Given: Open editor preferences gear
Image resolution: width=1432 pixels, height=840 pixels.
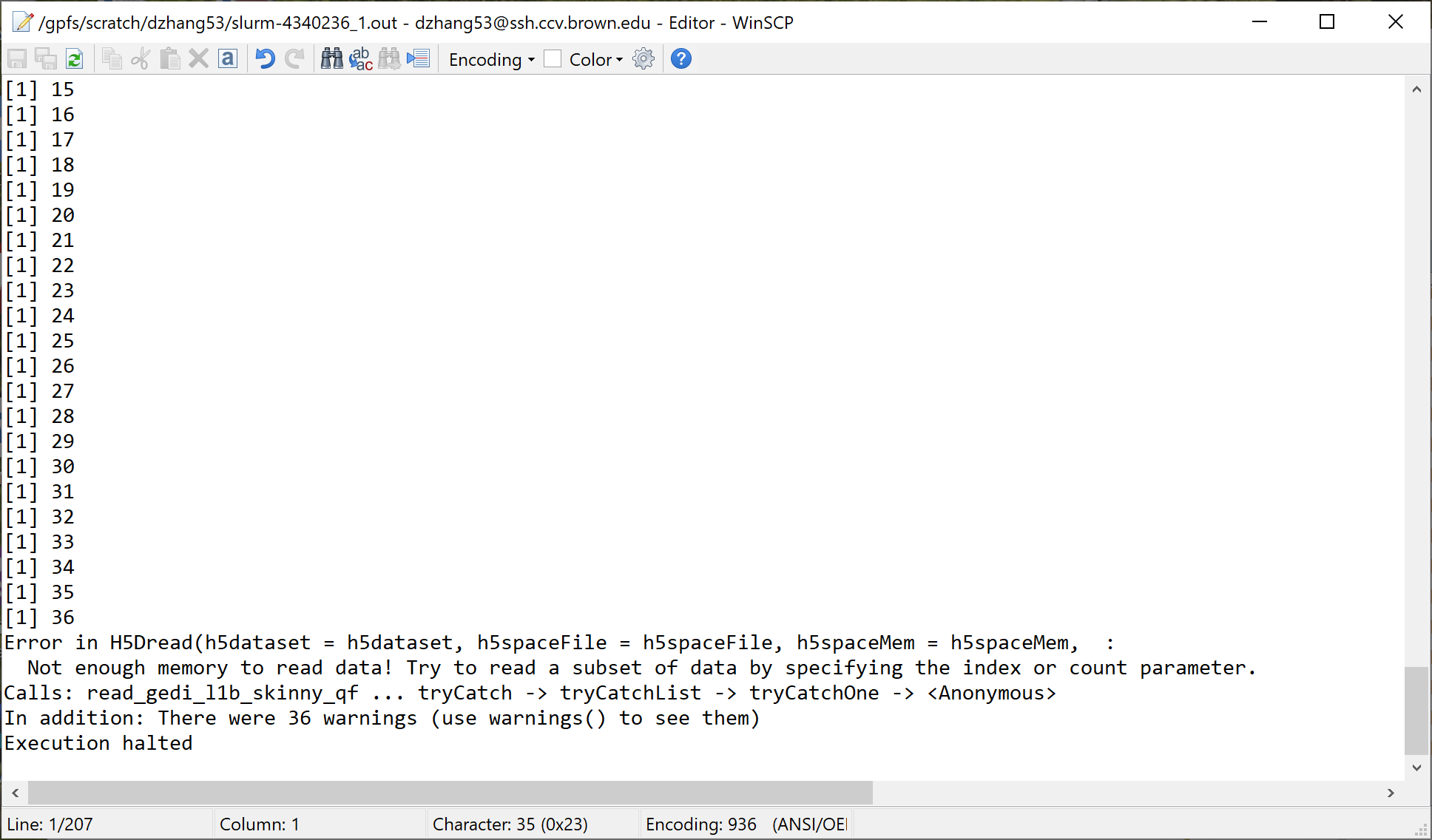Looking at the screenshot, I should tap(643, 58).
